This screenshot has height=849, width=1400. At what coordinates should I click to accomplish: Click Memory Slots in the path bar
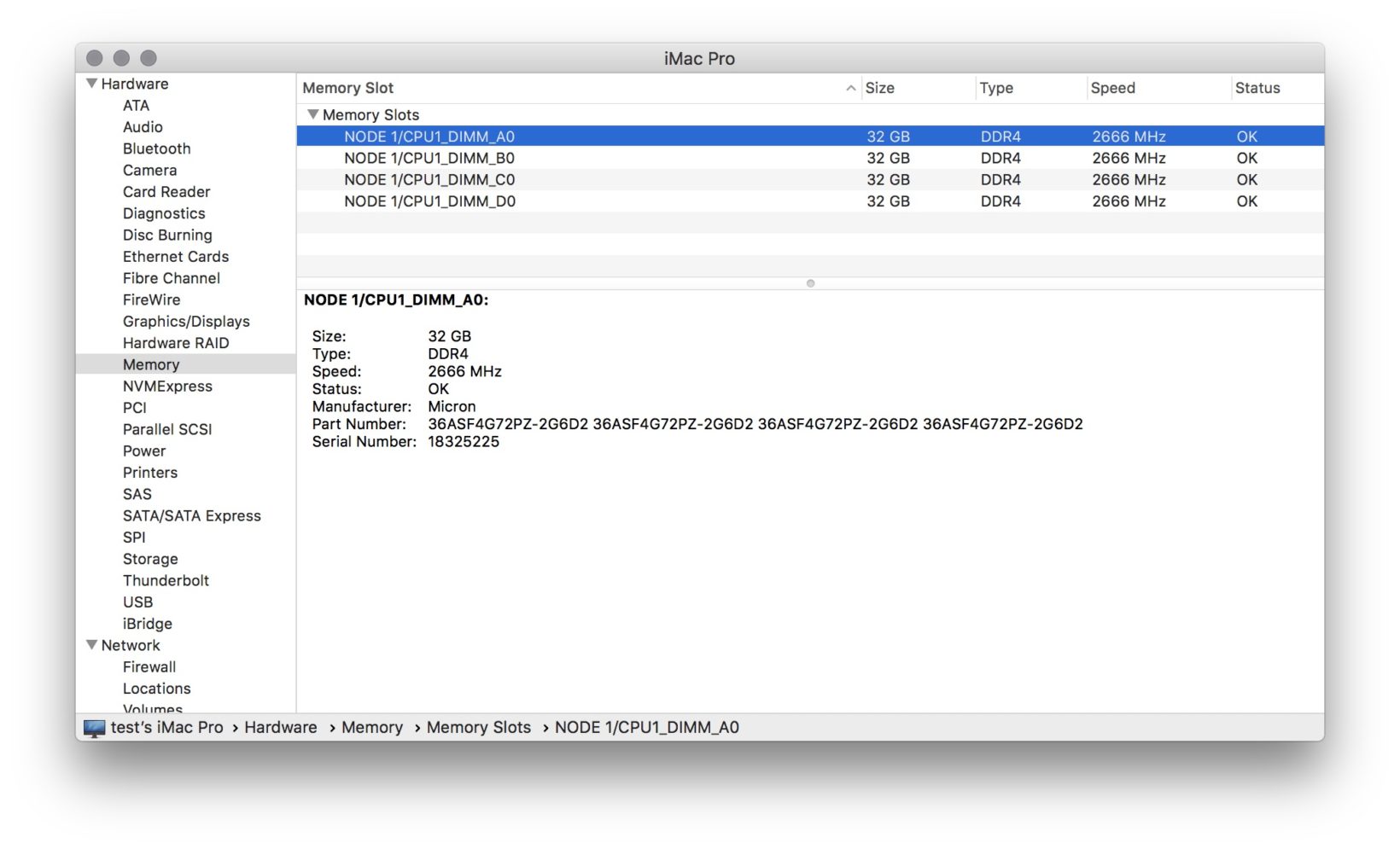[x=478, y=728]
